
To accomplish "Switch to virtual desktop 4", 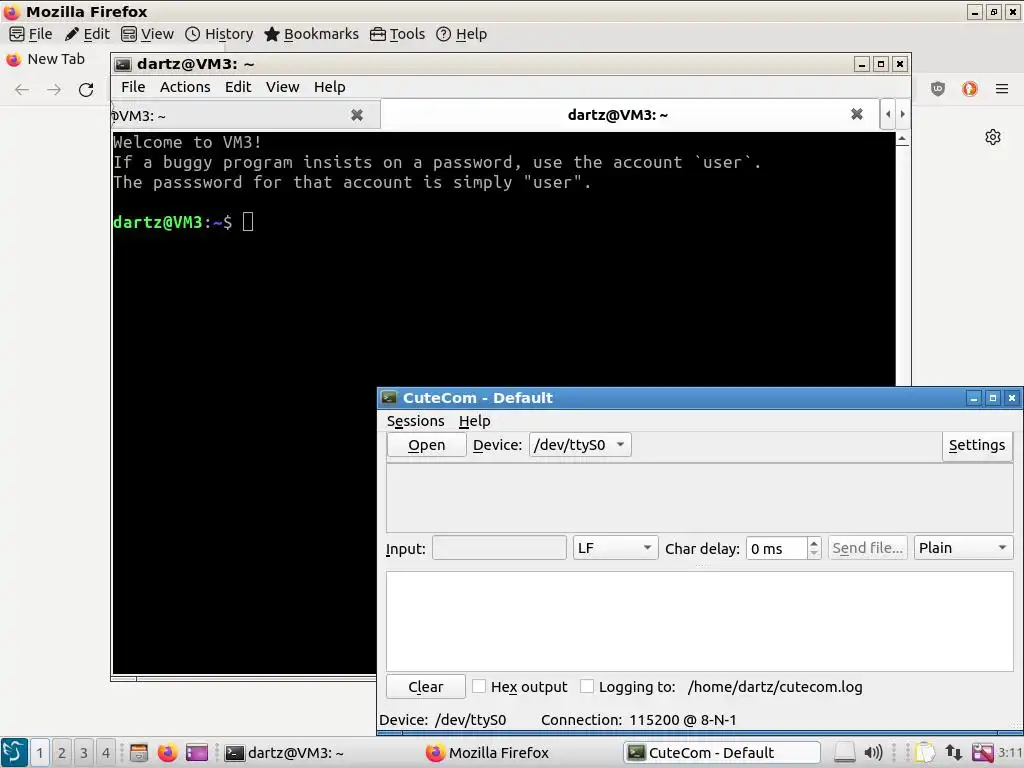I will pyautogui.click(x=105, y=753).
